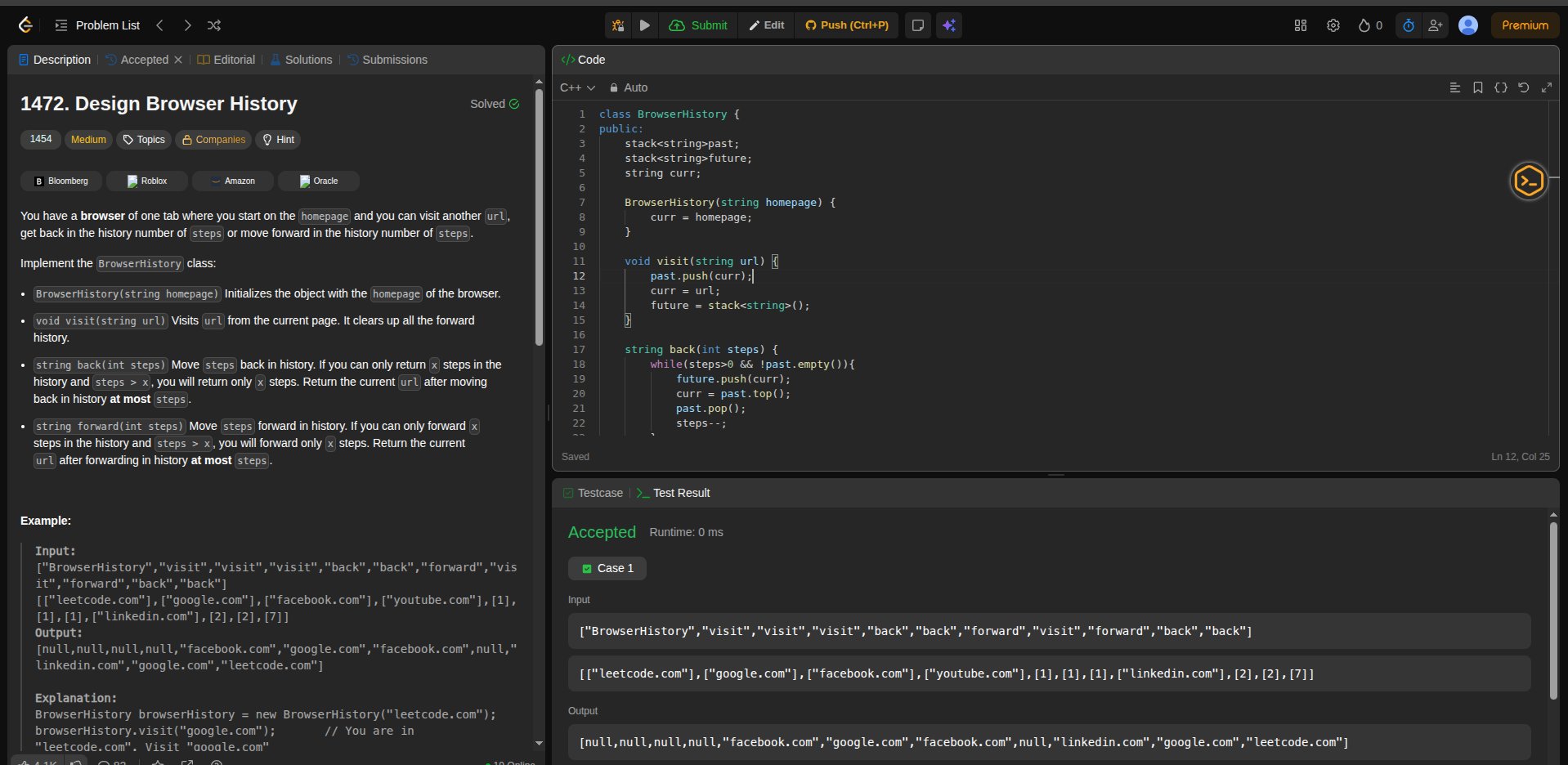The height and width of the screenshot is (765, 1568).
Task: Switch to the Testcase tab
Action: click(593, 493)
